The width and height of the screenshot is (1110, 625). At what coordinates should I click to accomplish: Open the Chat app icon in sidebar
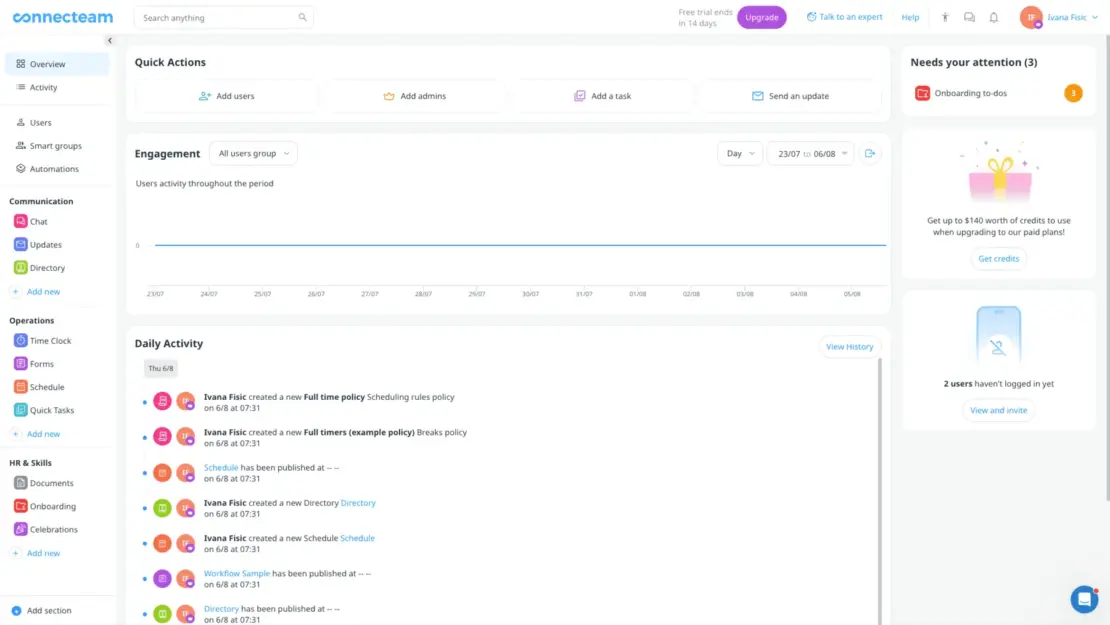(x=21, y=222)
